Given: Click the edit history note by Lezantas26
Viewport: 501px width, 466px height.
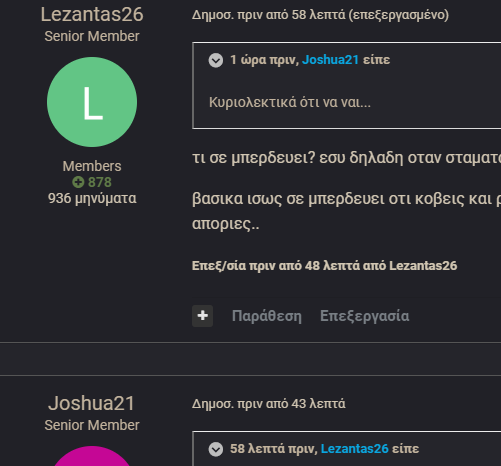Looking at the screenshot, I should click(x=324, y=266).
